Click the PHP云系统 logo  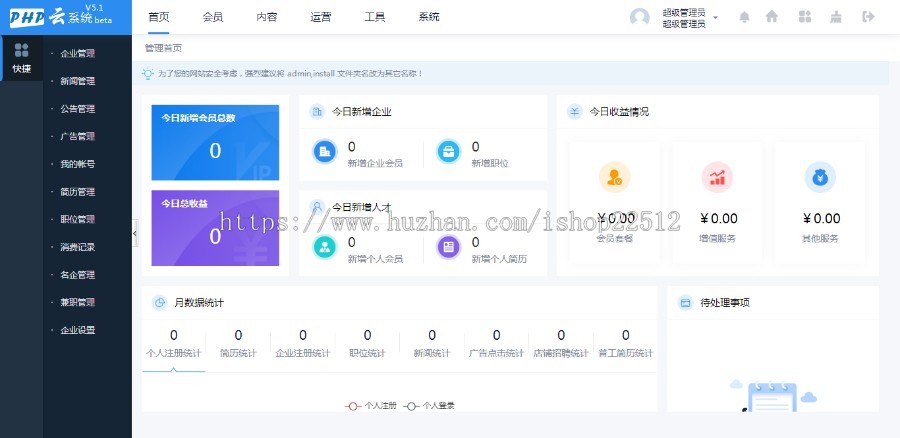(x=61, y=16)
